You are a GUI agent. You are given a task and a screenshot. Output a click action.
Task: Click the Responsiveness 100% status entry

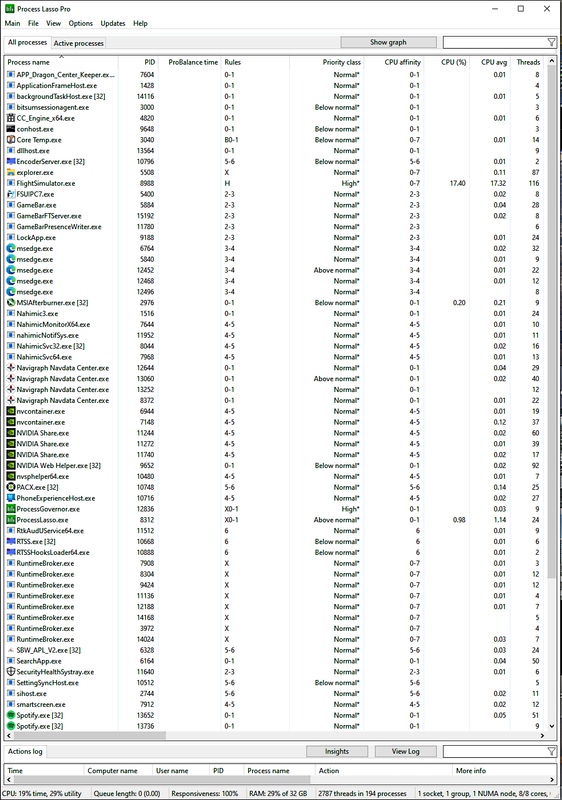coord(205,793)
